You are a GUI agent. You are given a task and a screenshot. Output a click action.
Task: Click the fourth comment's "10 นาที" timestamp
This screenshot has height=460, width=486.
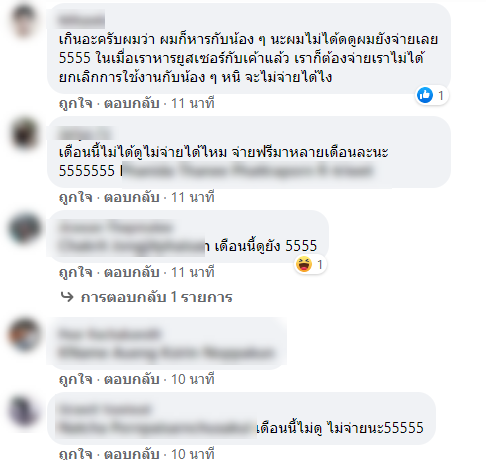(193, 379)
